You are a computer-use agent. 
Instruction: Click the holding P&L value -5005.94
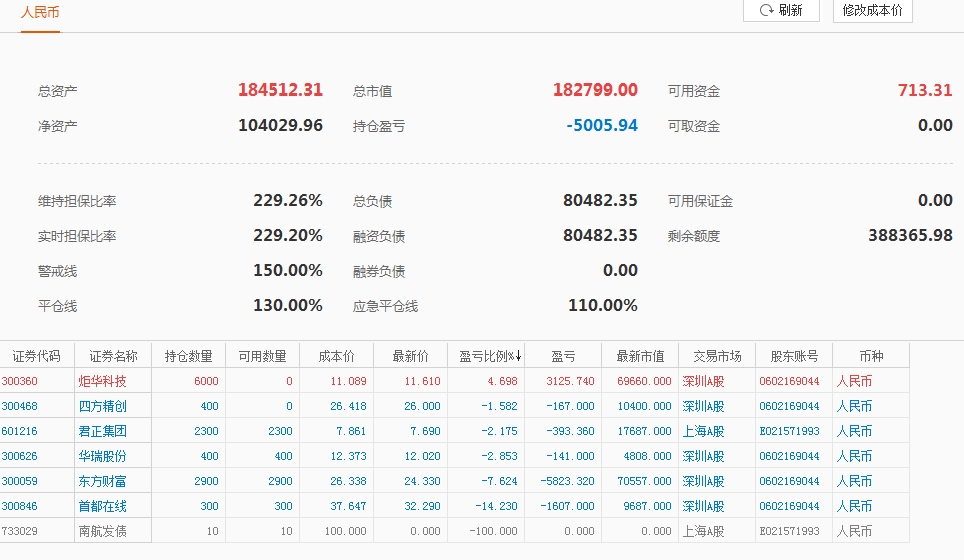(602, 125)
